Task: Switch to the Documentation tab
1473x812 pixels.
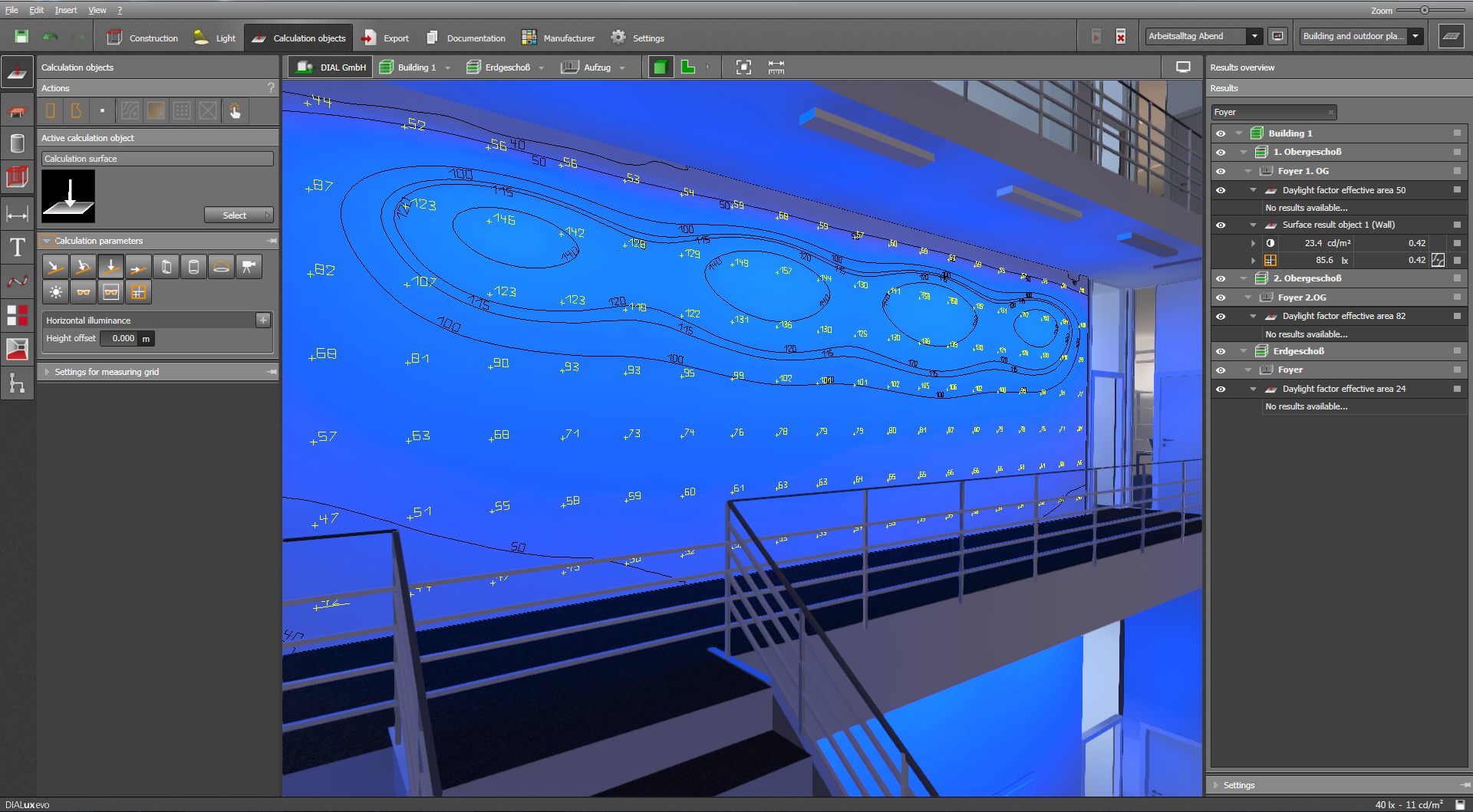Action: click(466, 38)
